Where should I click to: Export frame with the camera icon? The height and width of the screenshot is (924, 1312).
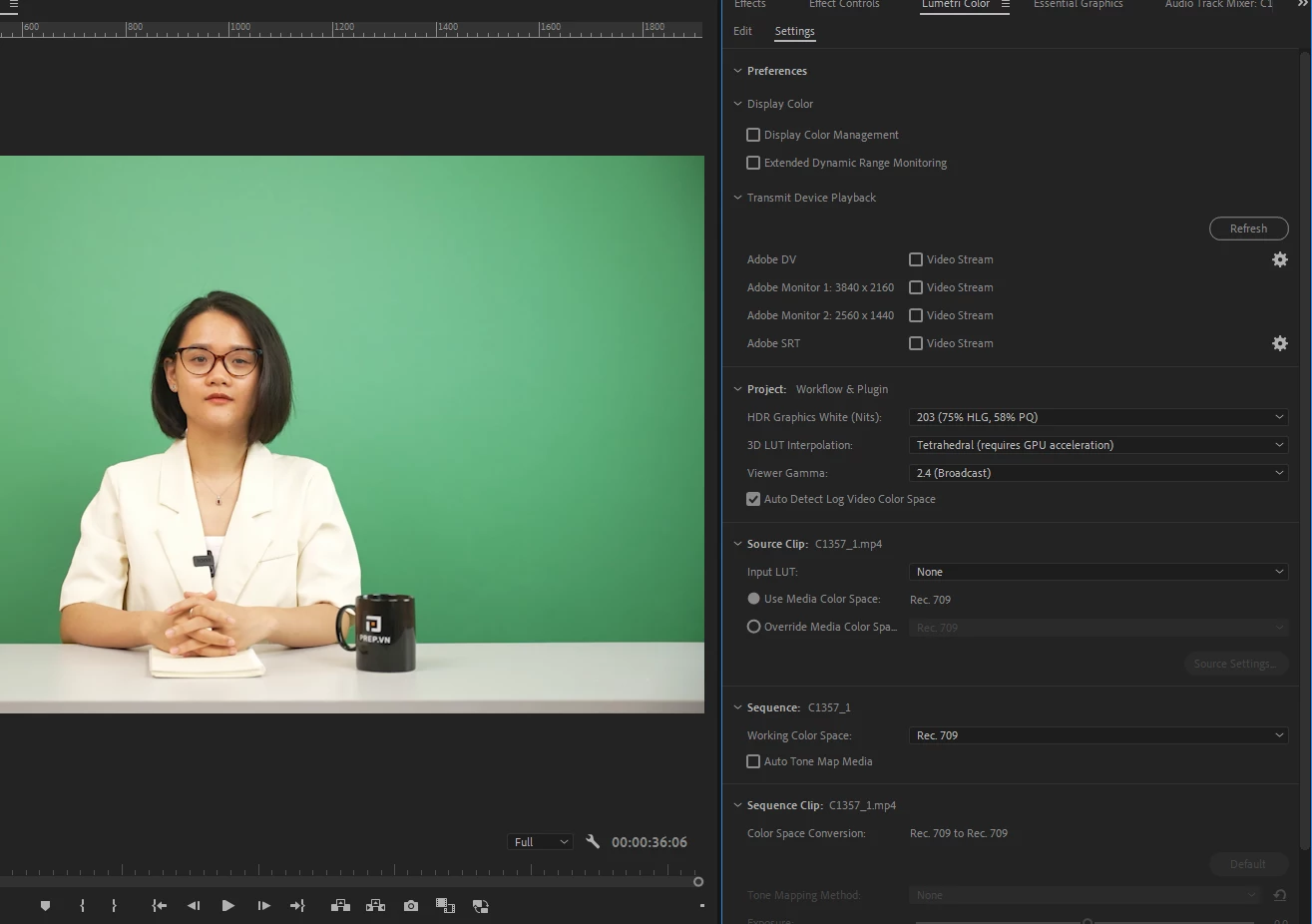(411, 906)
